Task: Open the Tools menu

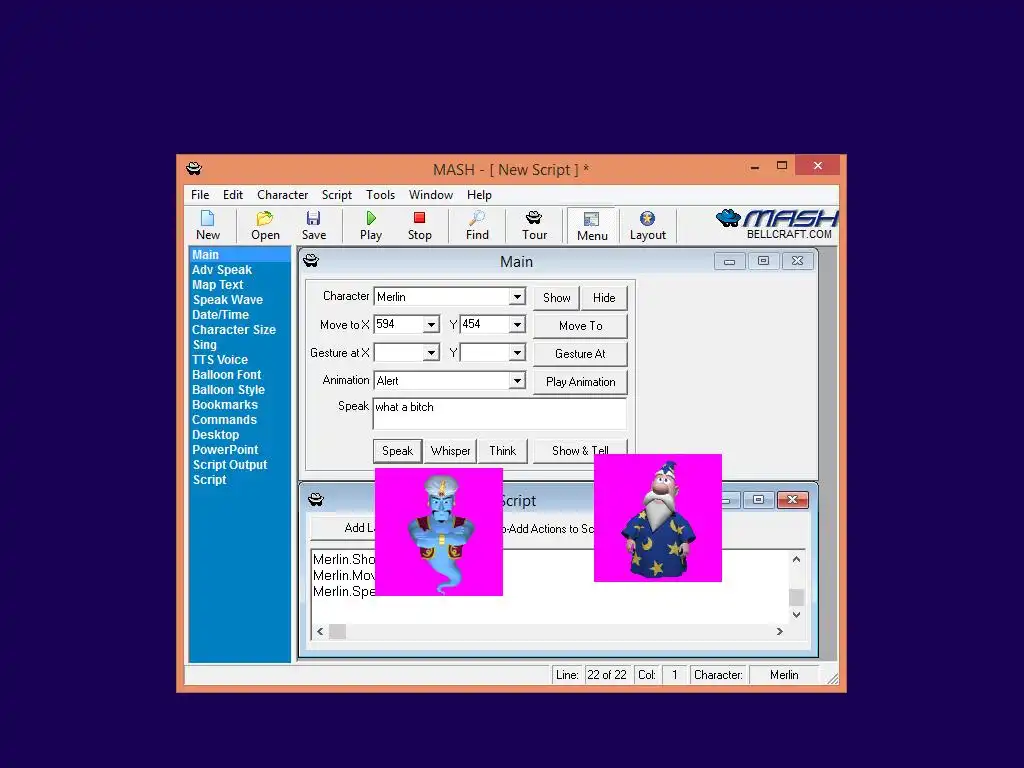Action: [x=380, y=195]
